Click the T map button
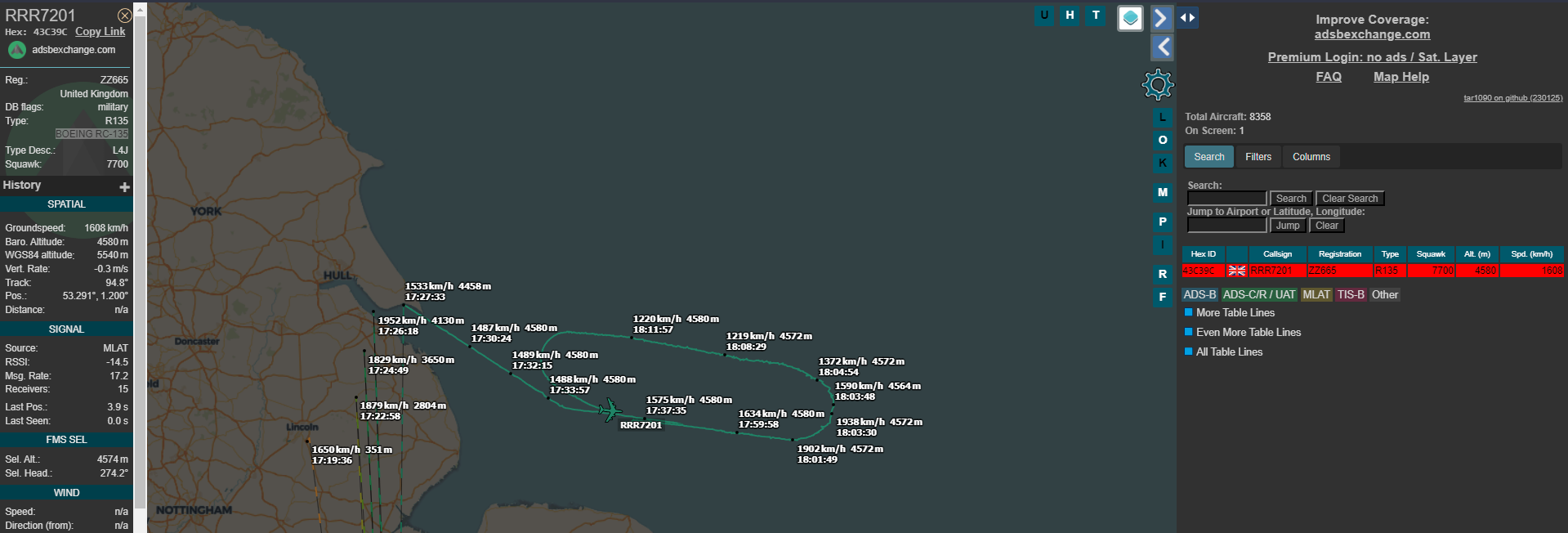 [1096, 16]
